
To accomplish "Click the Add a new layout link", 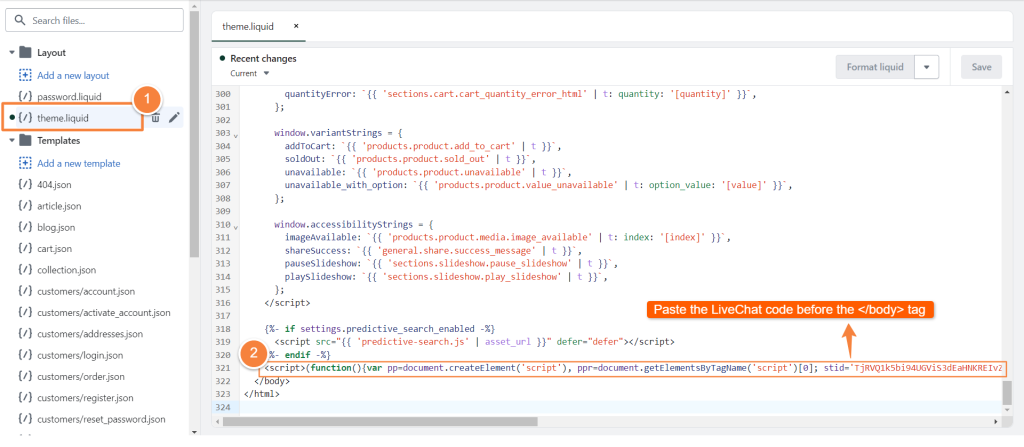I will pyautogui.click(x=73, y=75).
